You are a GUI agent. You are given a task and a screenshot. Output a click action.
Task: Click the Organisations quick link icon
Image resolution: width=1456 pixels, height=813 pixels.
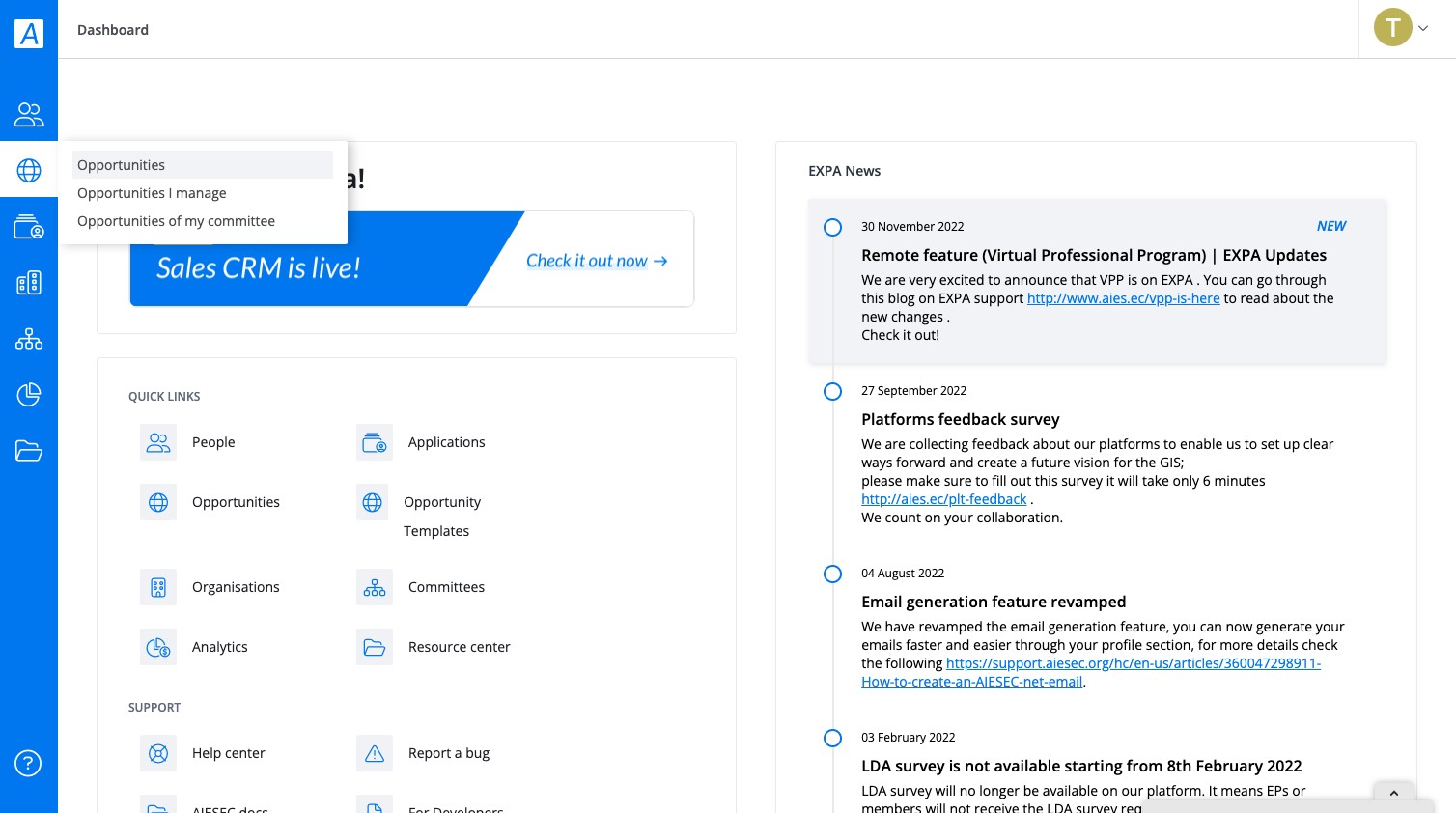158,587
